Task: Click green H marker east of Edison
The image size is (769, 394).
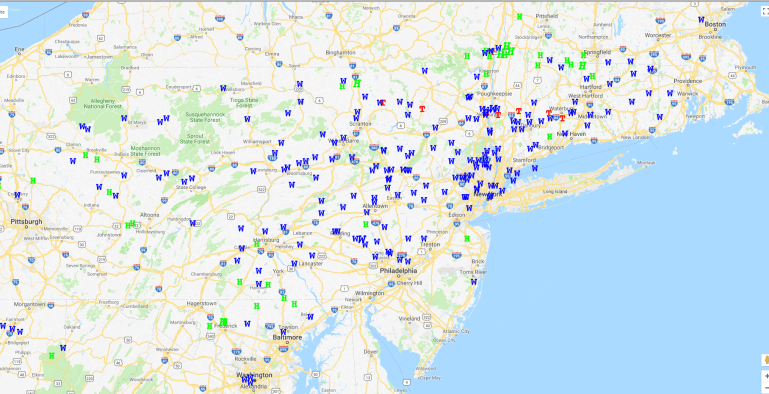Action: click(x=467, y=239)
